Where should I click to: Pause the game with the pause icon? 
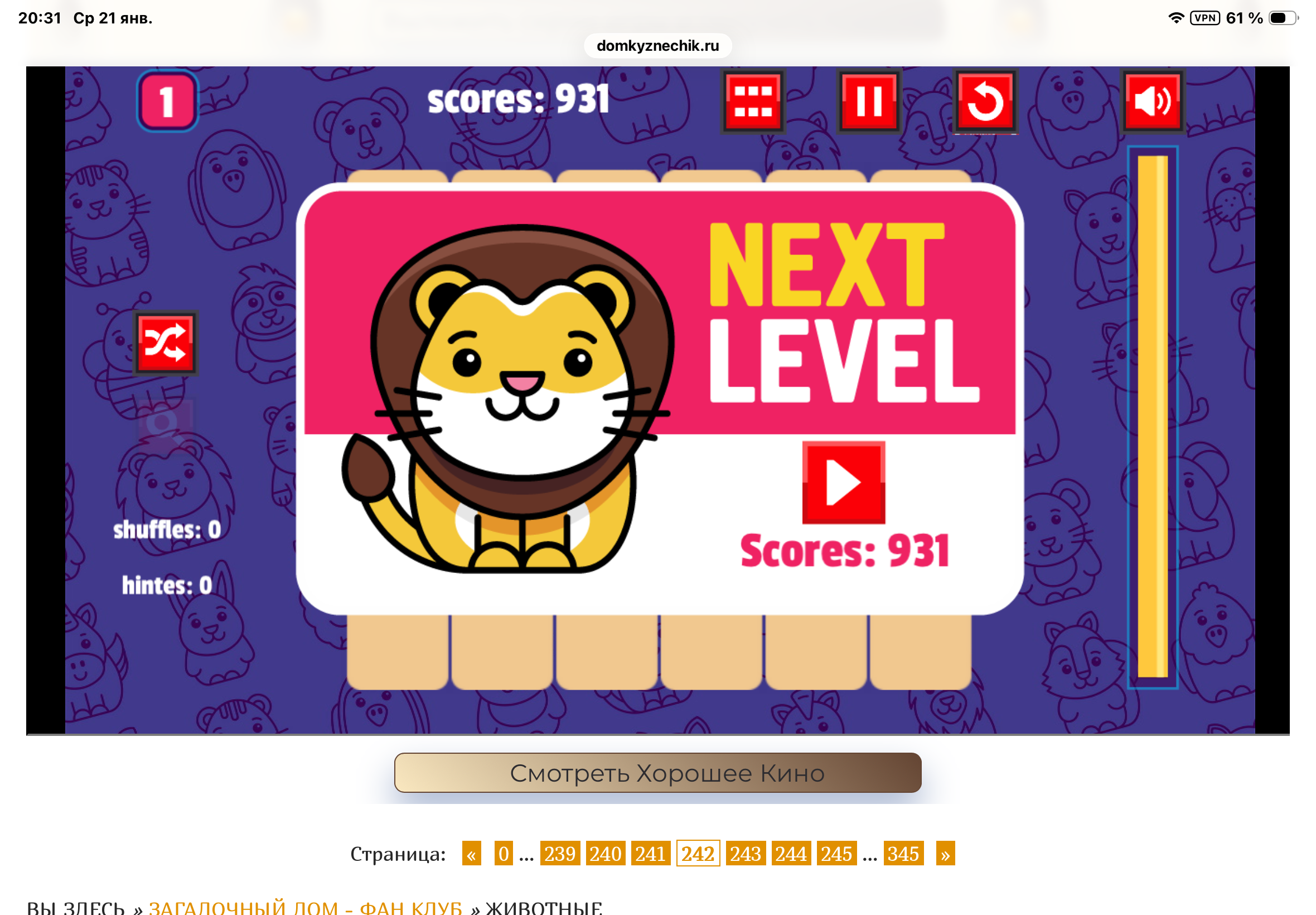(869, 102)
